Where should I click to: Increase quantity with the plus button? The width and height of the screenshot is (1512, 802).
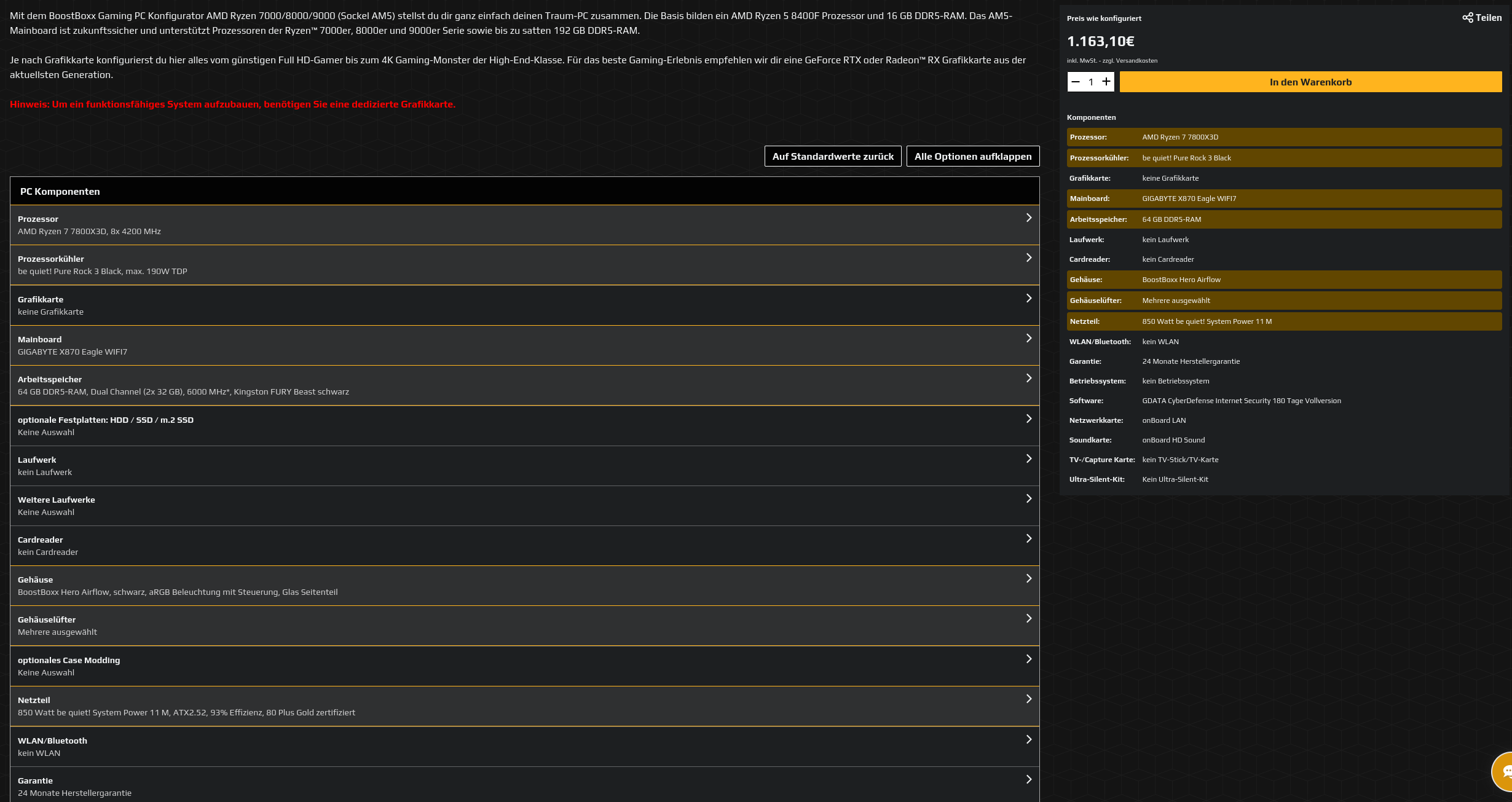coord(1106,82)
